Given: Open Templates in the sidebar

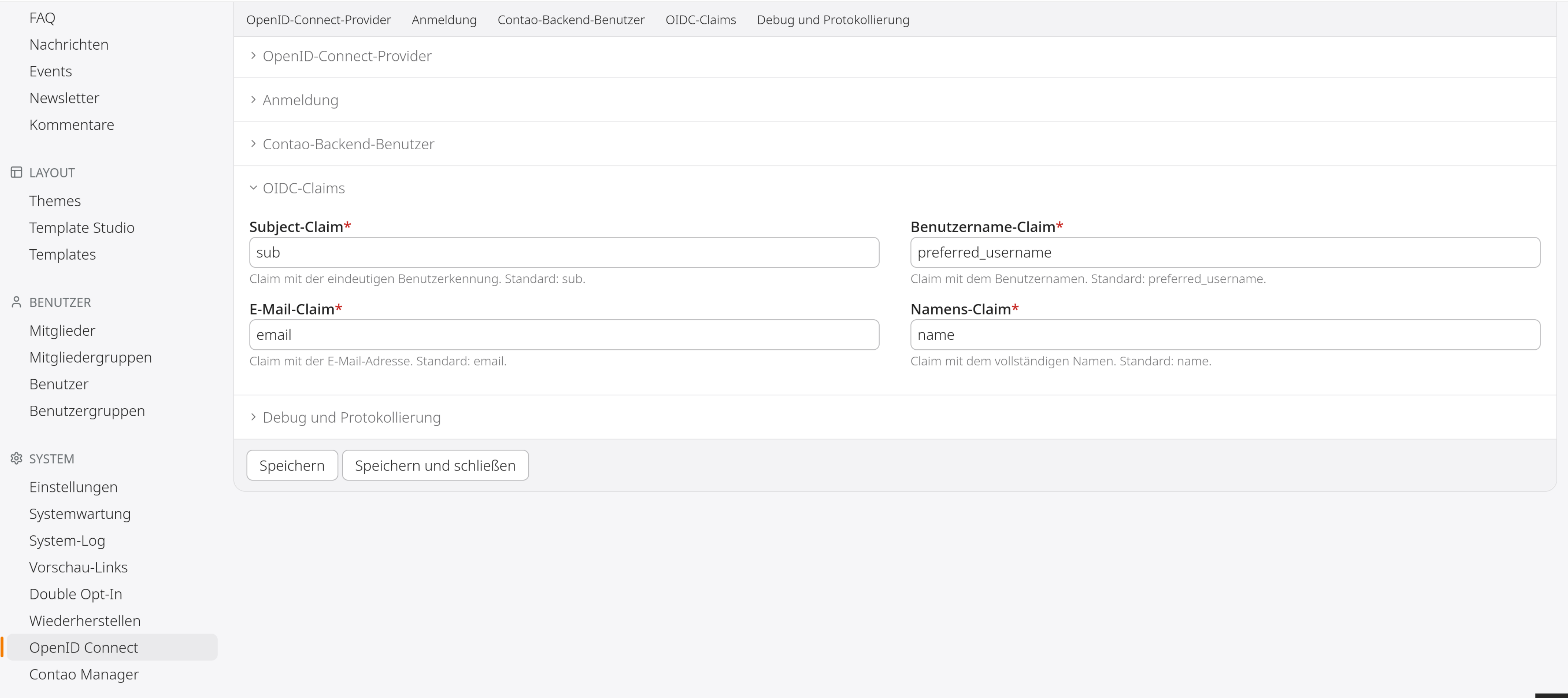Looking at the screenshot, I should (63, 255).
